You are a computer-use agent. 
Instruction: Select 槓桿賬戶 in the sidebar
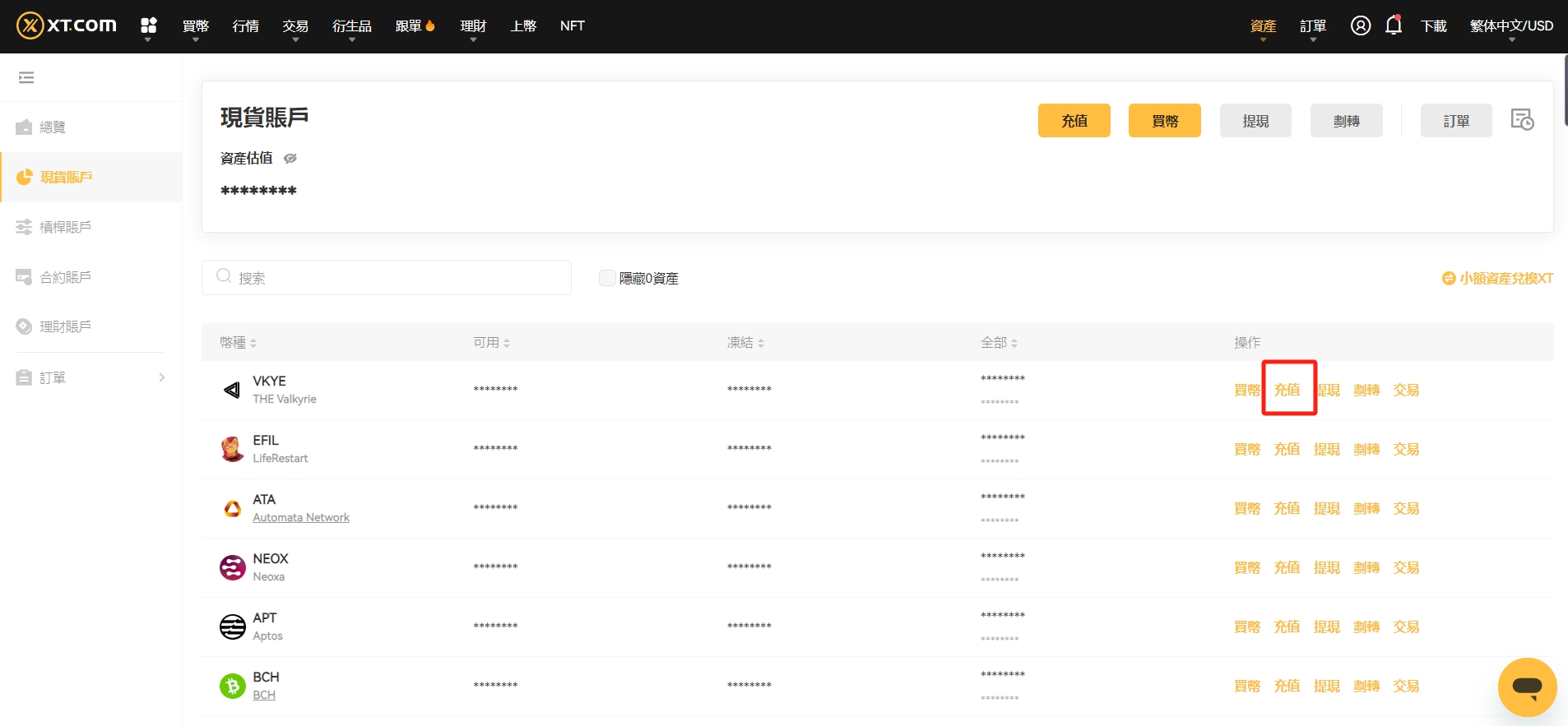click(x=66, y=227)
